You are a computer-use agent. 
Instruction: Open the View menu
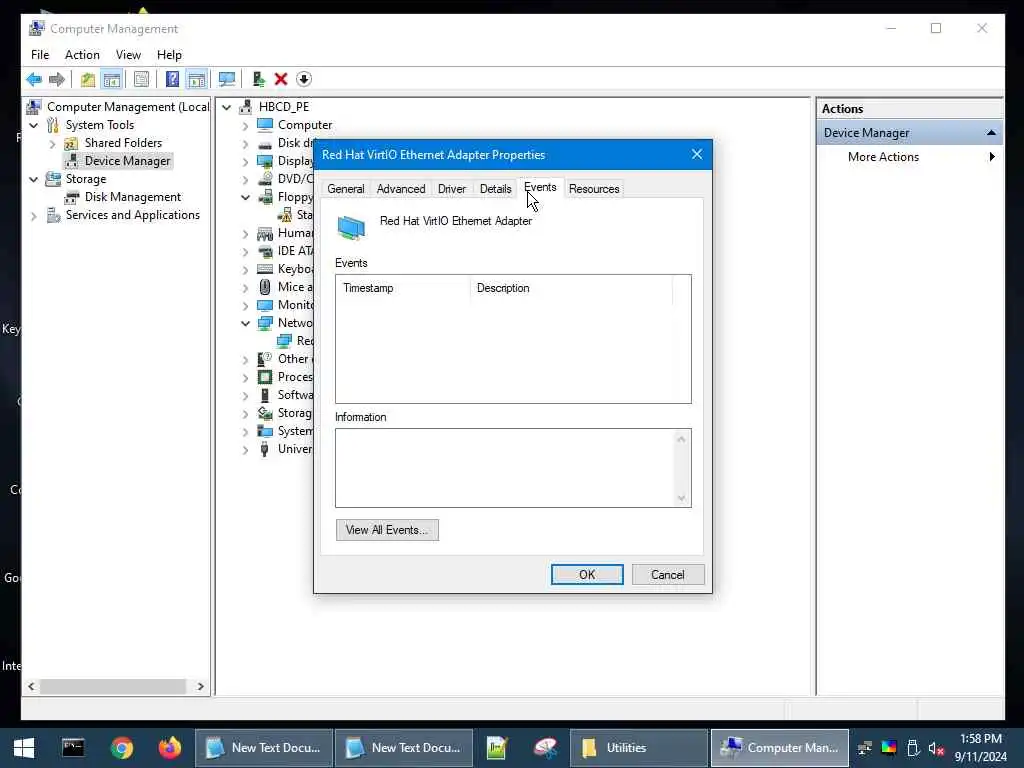[x=128, y=55]
